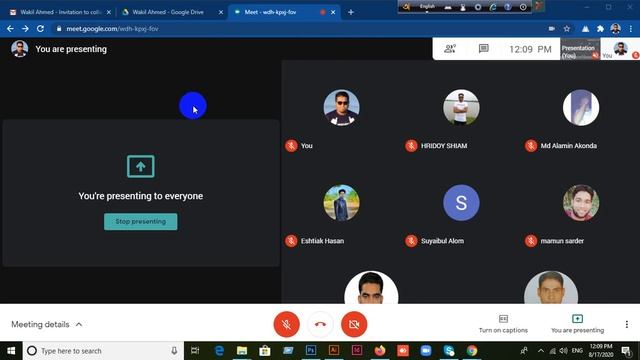Open the notification center icon
This screenshot has height=360, width=640.
tap(626, 351)
